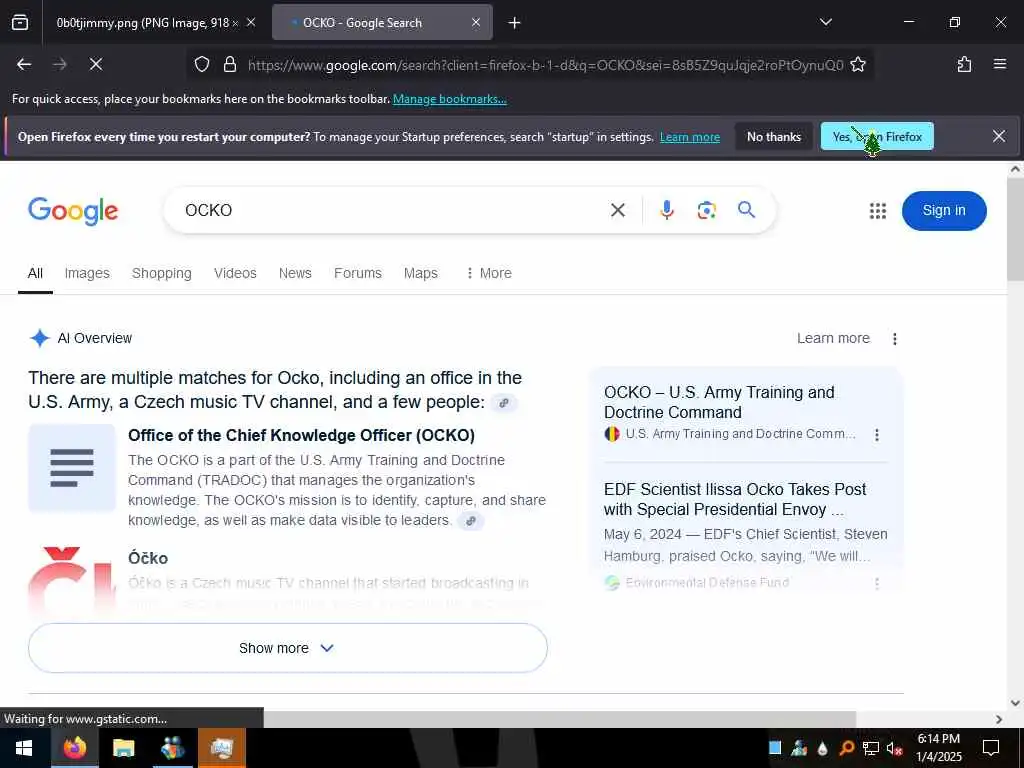Select the All results tab
This screenshot has height=768, width=1024.
click(x=35, y=274)
